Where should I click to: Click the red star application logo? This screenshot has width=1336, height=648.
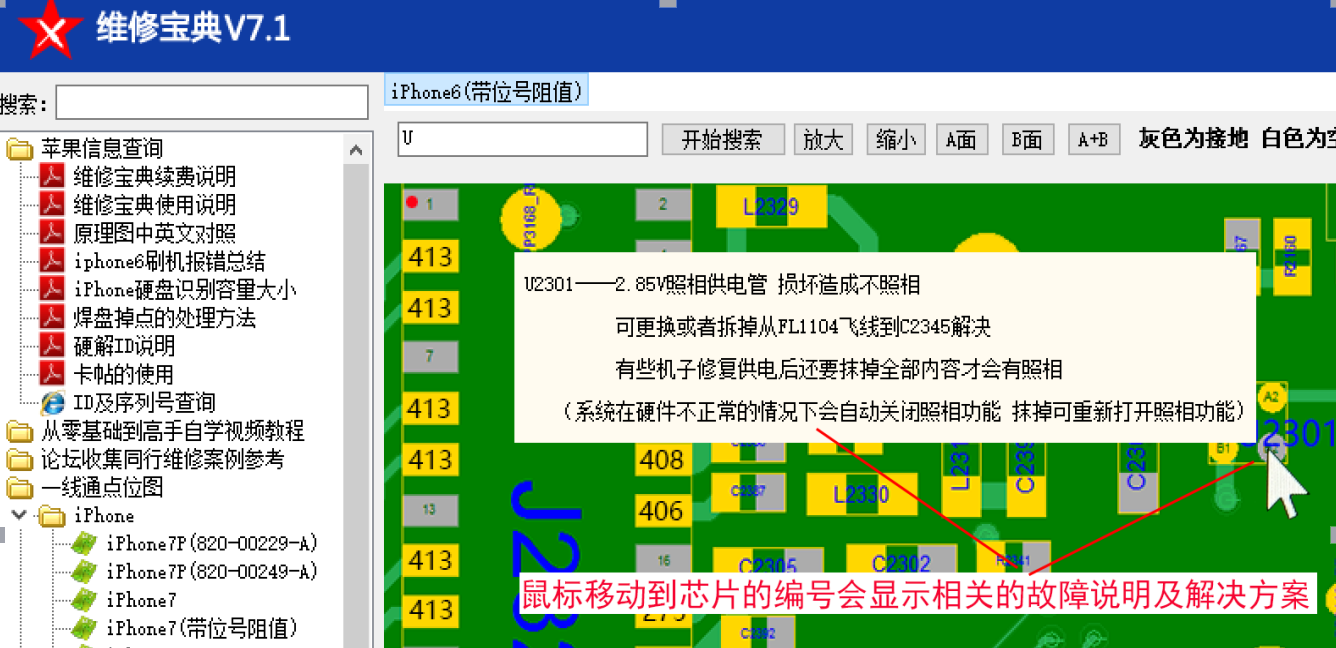(47, 30)
